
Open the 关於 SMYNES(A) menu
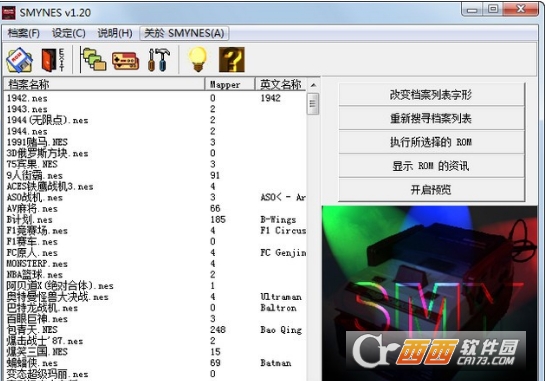click(x=184, y=33)
